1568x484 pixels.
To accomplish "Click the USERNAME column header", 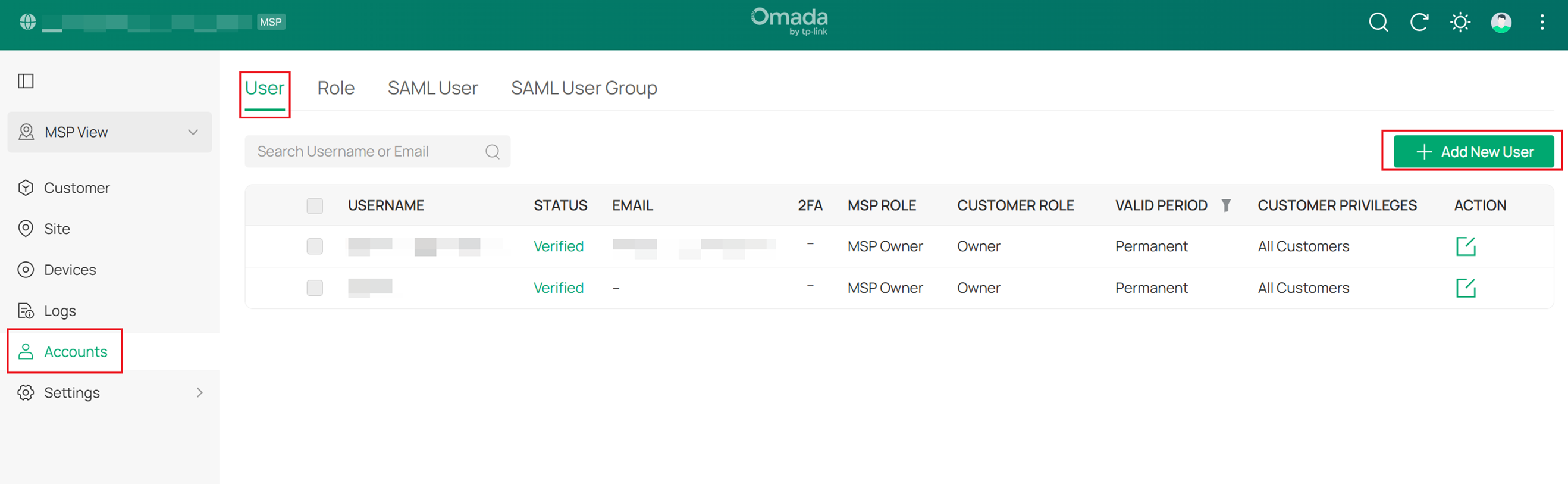I will pos(386,205).
